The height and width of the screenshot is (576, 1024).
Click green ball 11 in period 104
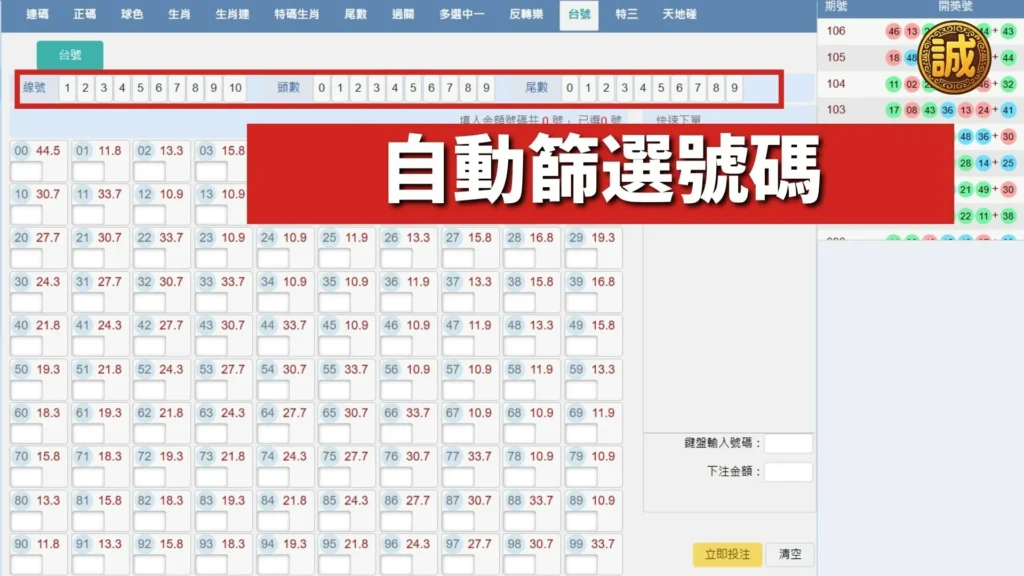(x=893, y=84)
